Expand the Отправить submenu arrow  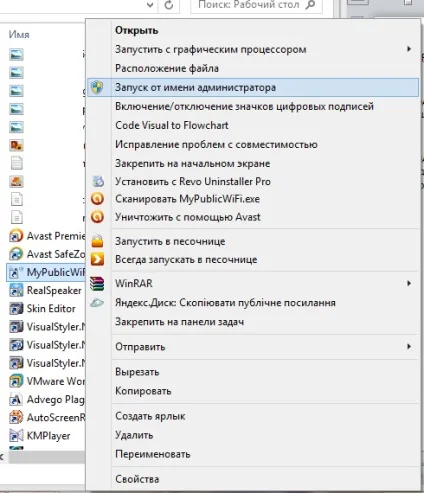[x=409, y=346]
